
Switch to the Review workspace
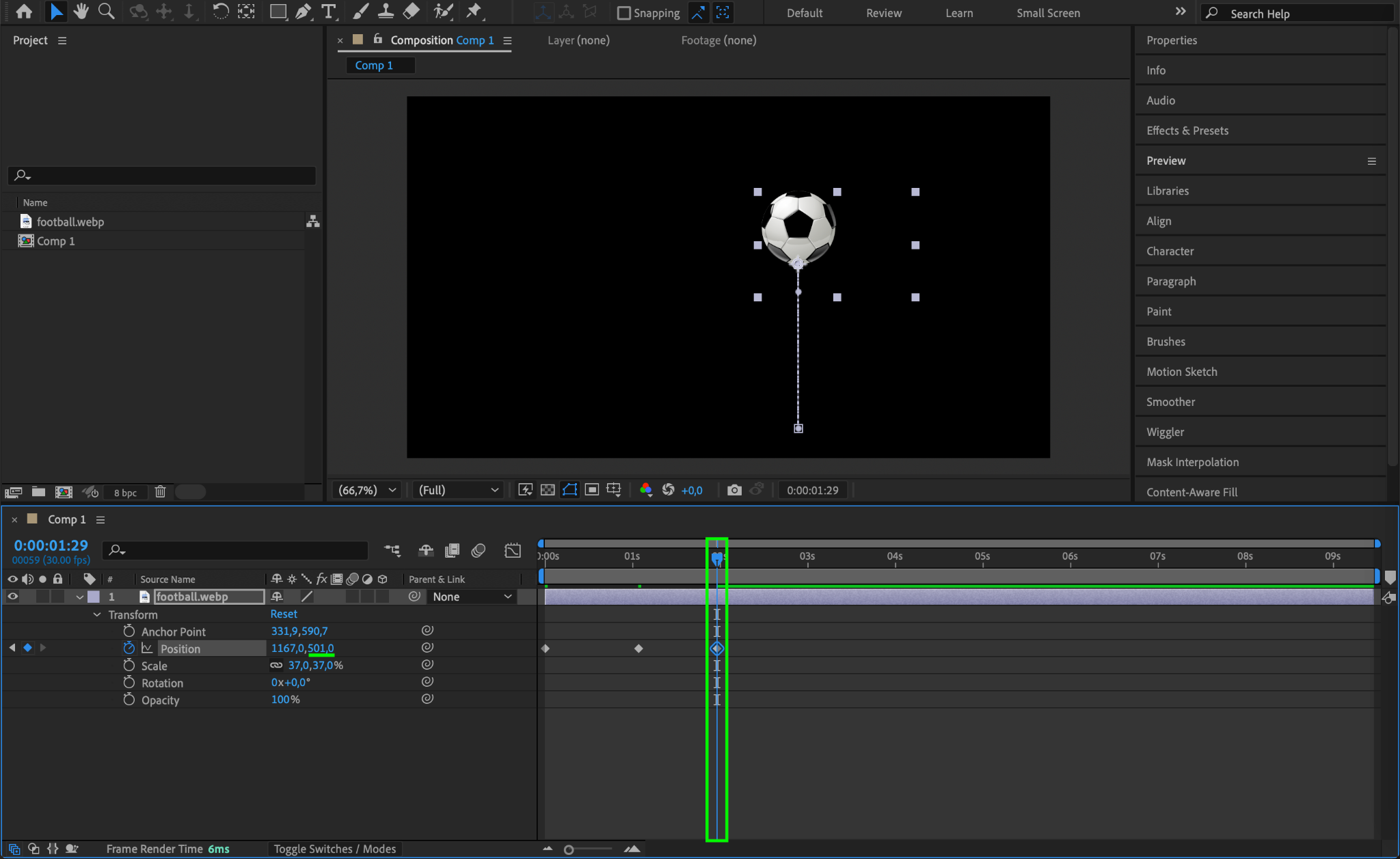(x=883, y=13)
